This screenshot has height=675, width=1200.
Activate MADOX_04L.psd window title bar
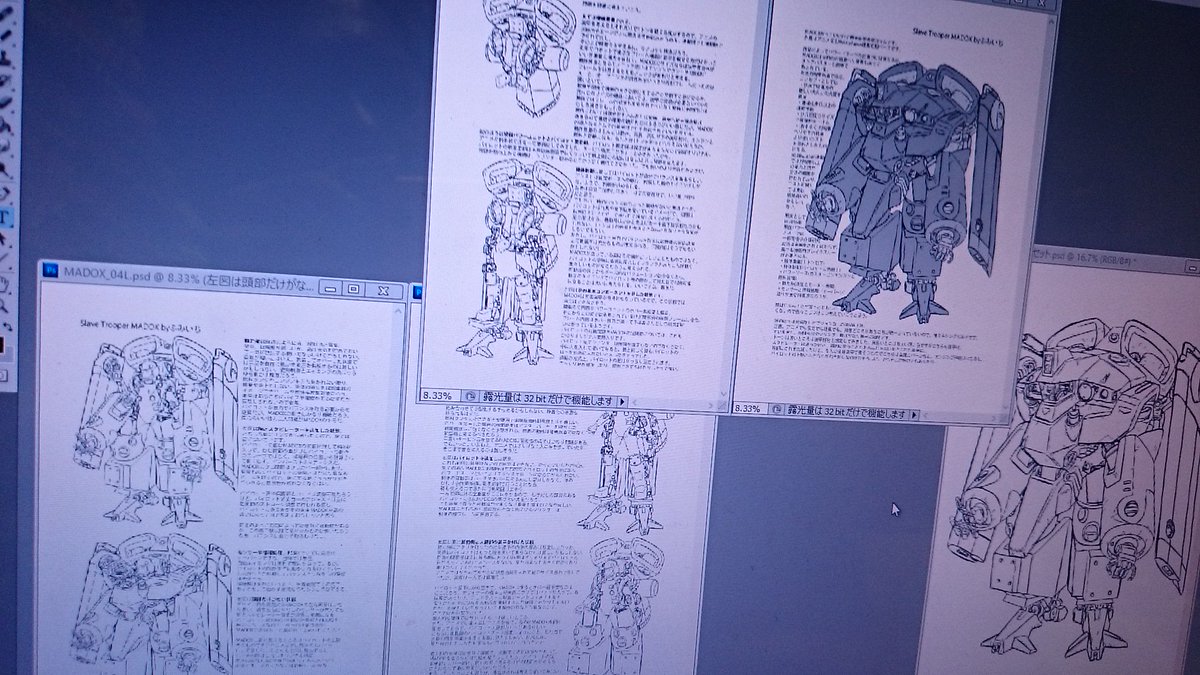click(x=190, y=278)
